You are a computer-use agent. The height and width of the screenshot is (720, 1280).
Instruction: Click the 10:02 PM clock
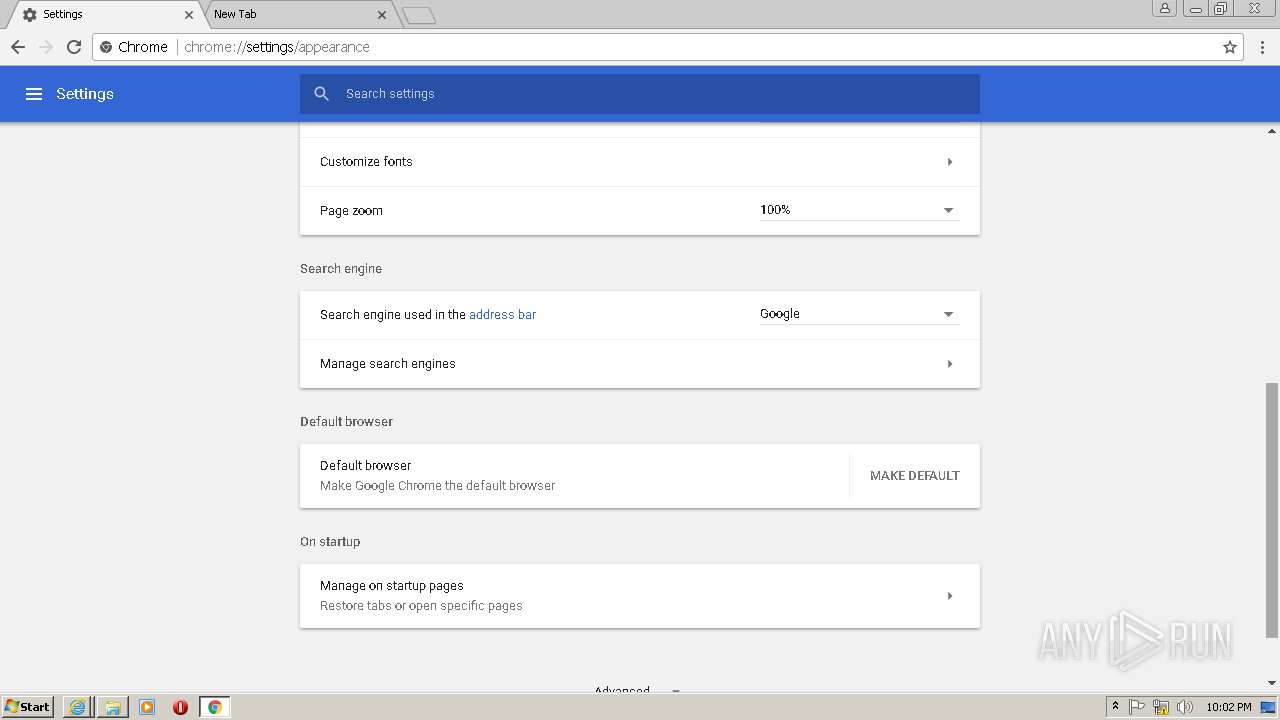1229,707
